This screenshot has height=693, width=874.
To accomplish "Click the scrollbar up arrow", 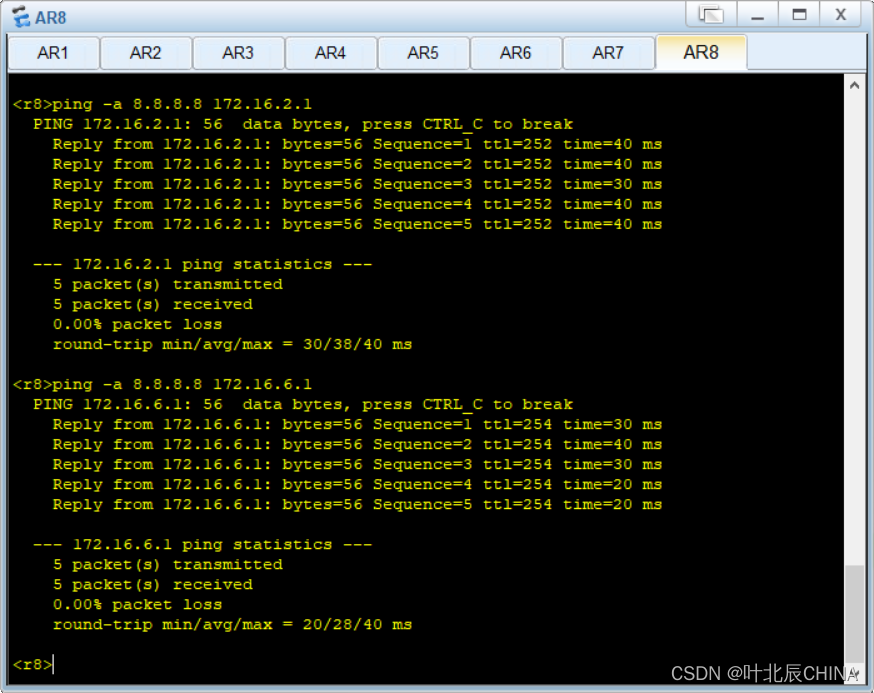I will click(854, 85).
